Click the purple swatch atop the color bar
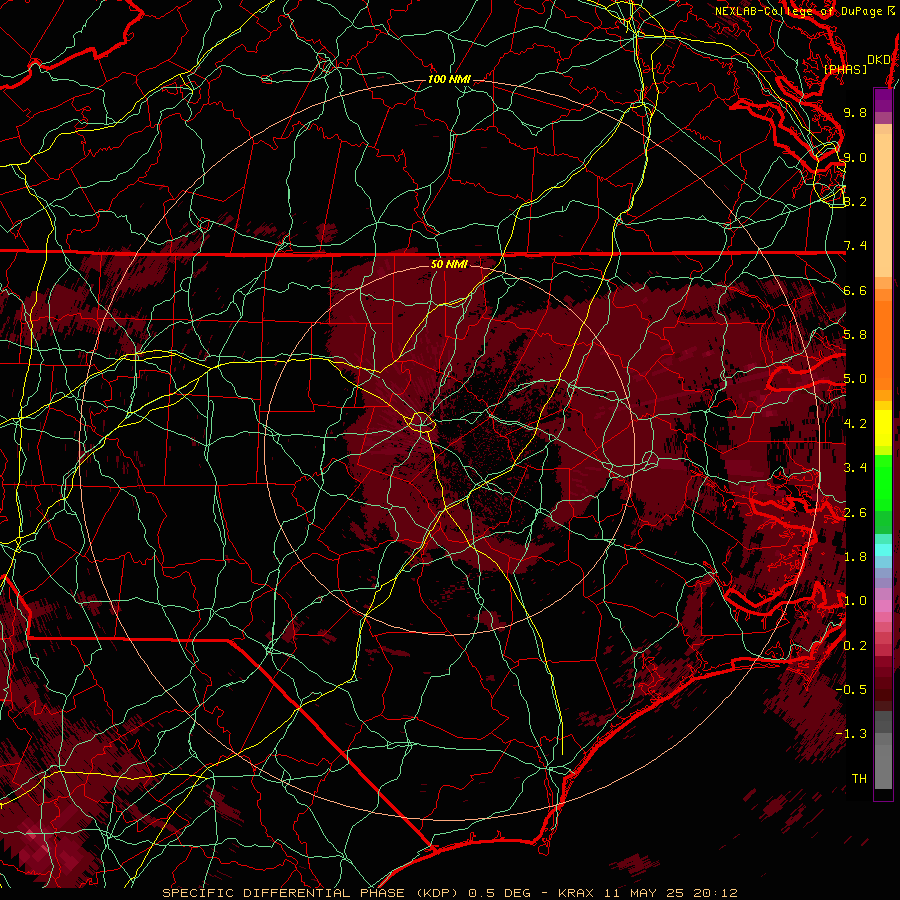 pyautogui.click(x=883, y=100)
